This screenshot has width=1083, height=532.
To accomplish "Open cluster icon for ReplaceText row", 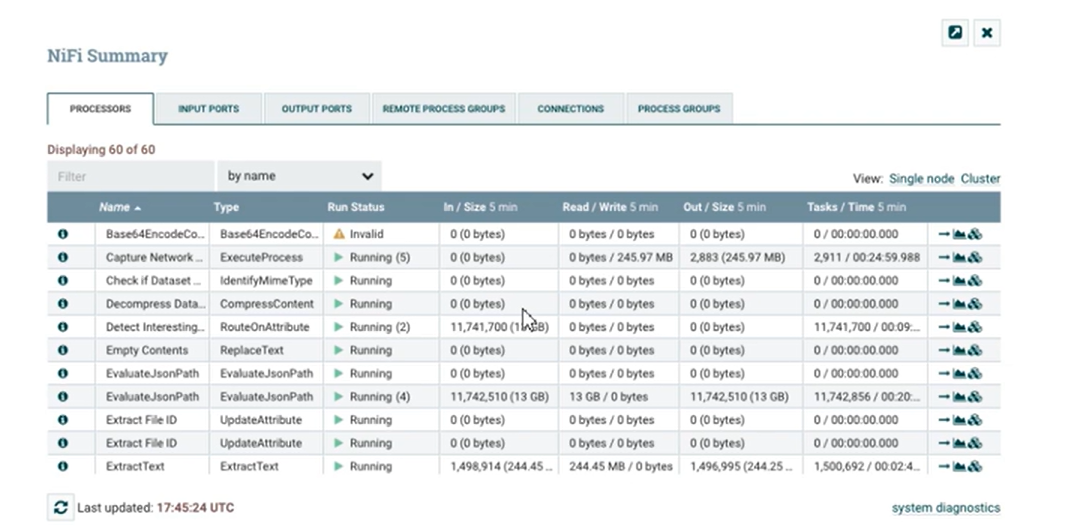I will [x=975, y=350].
